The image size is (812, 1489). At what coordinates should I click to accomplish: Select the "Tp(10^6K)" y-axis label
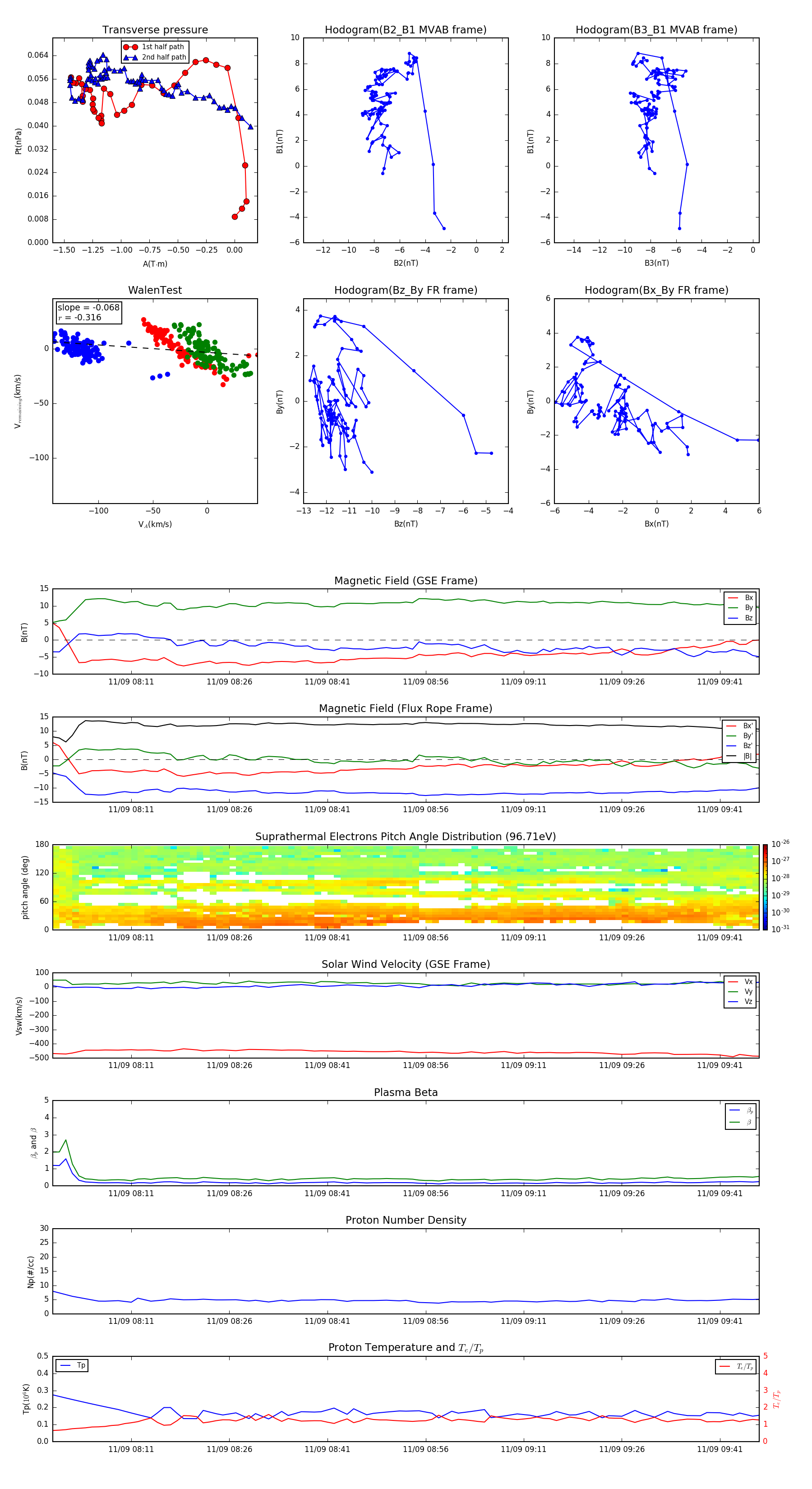click(26, 1399)
